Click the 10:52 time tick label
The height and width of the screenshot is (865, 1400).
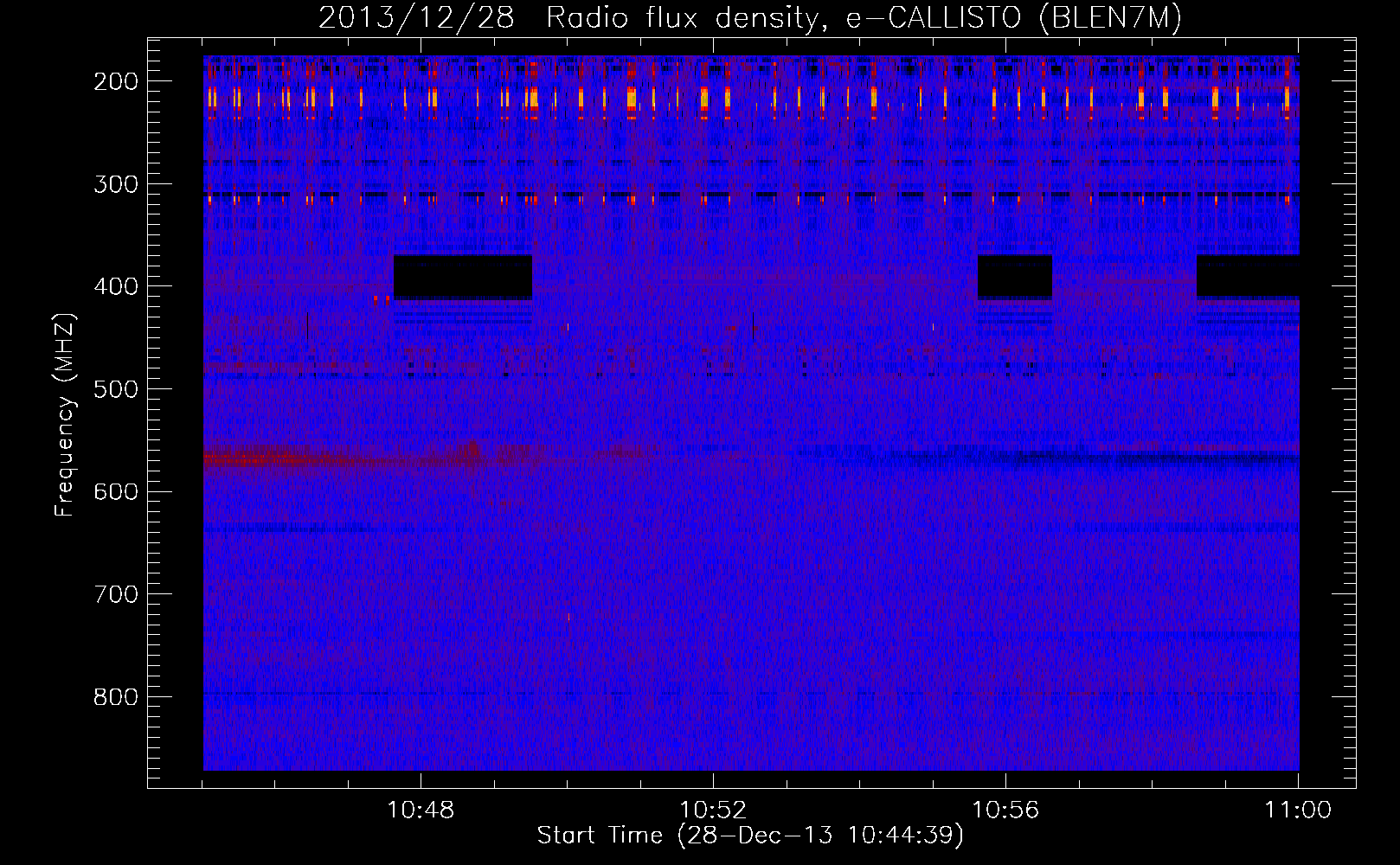[713, 811]
